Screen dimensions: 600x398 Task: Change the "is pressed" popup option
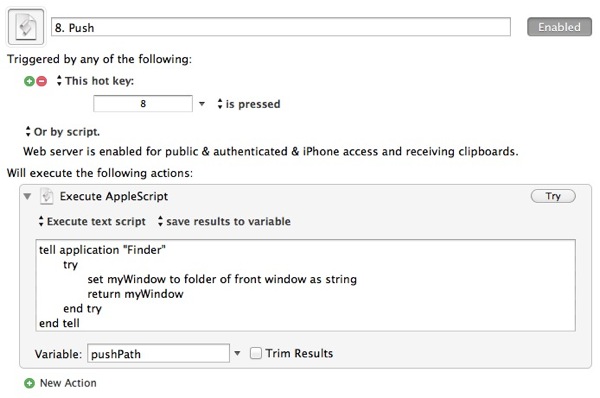point(249,104)
